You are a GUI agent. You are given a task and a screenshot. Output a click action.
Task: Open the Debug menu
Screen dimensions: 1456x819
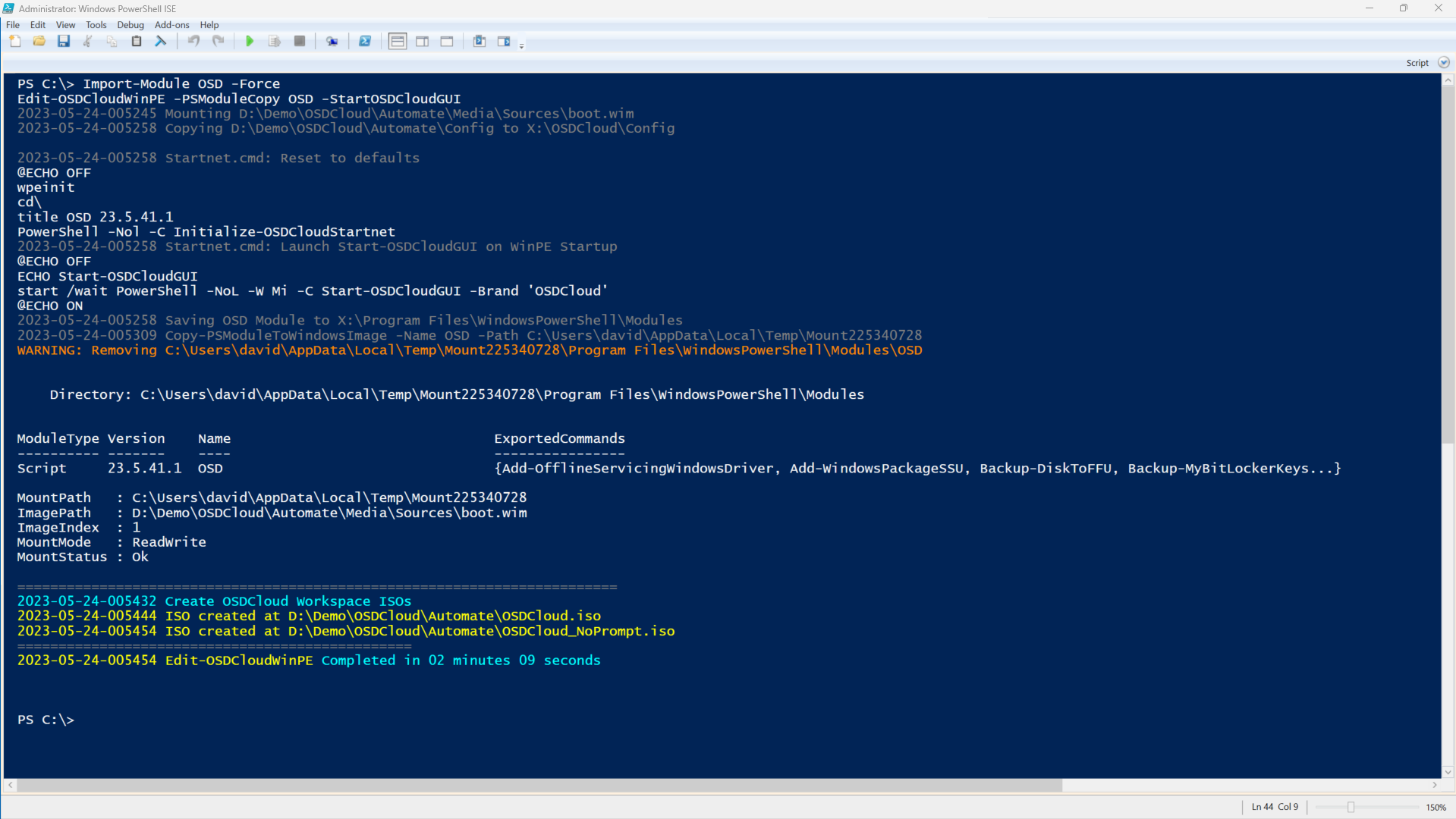pos(130,25)
